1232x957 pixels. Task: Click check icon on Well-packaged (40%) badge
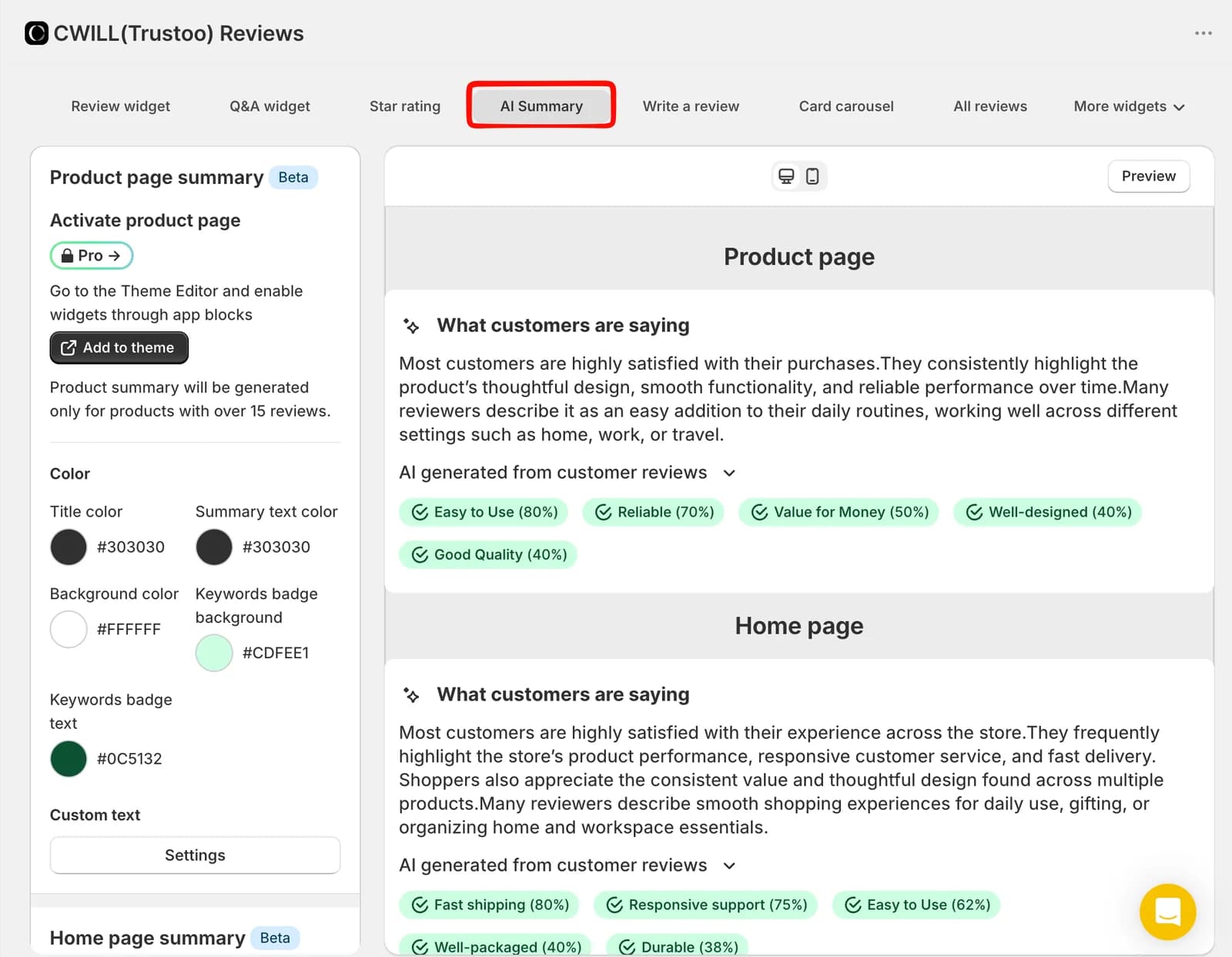pyautogui.click(x=420, y=948)
